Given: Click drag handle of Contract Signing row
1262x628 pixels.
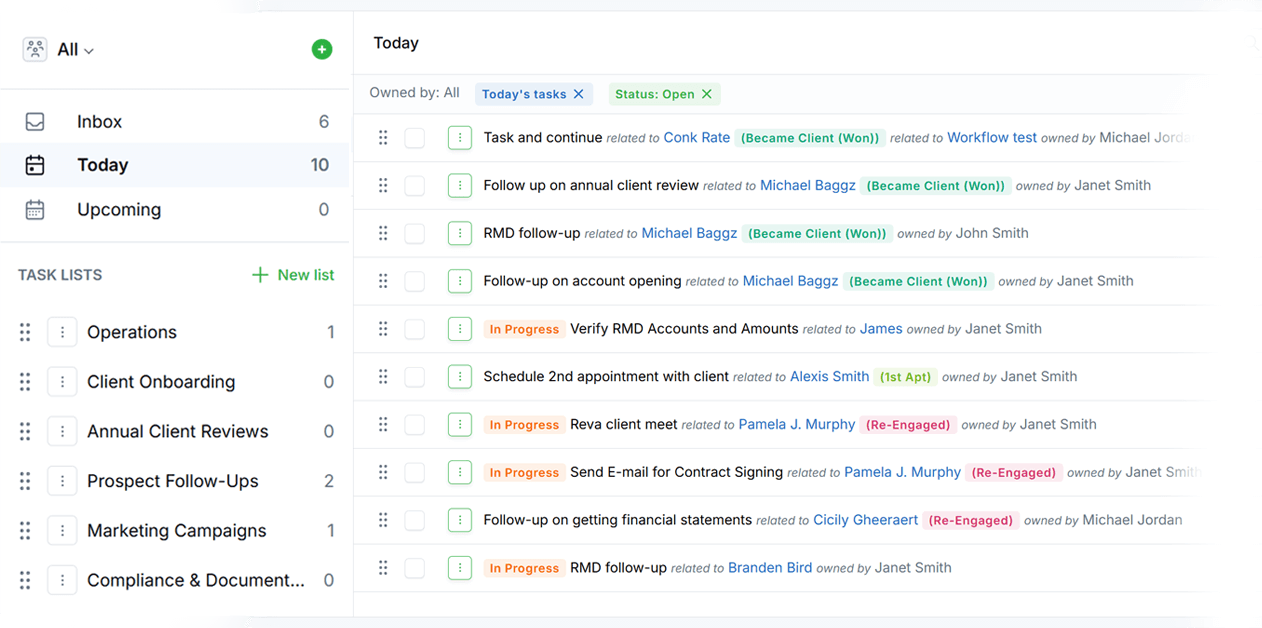Looking at the screenshot, I should [x=383, y=473].
